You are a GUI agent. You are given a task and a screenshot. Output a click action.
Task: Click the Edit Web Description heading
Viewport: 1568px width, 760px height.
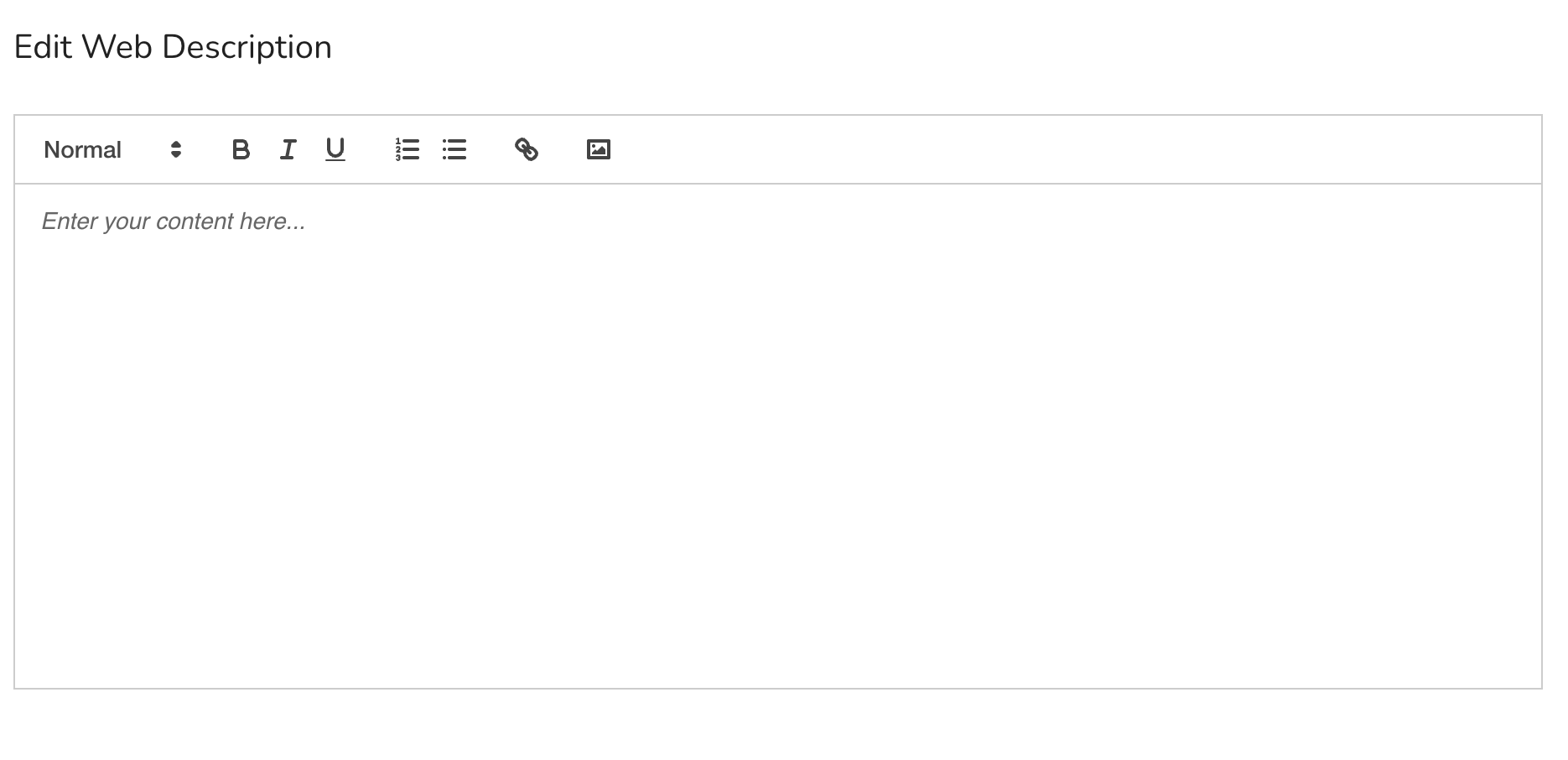click(173, 47)
